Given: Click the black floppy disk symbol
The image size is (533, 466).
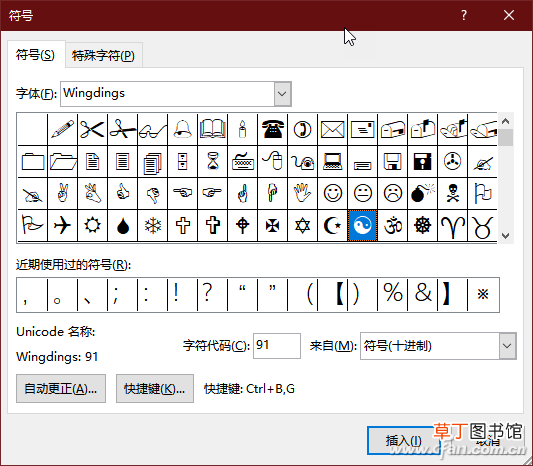Looking at the screenshot, I should 423,161.
